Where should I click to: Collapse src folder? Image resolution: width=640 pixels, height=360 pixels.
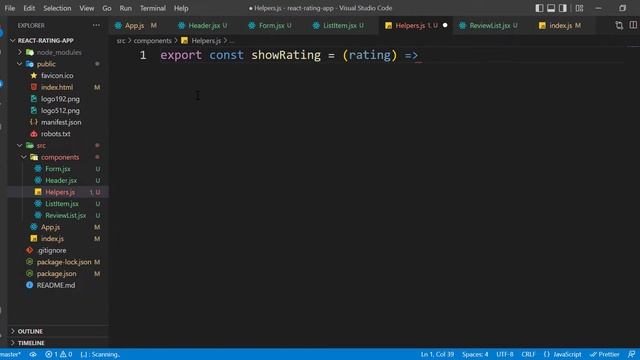(x=20, y=145)
